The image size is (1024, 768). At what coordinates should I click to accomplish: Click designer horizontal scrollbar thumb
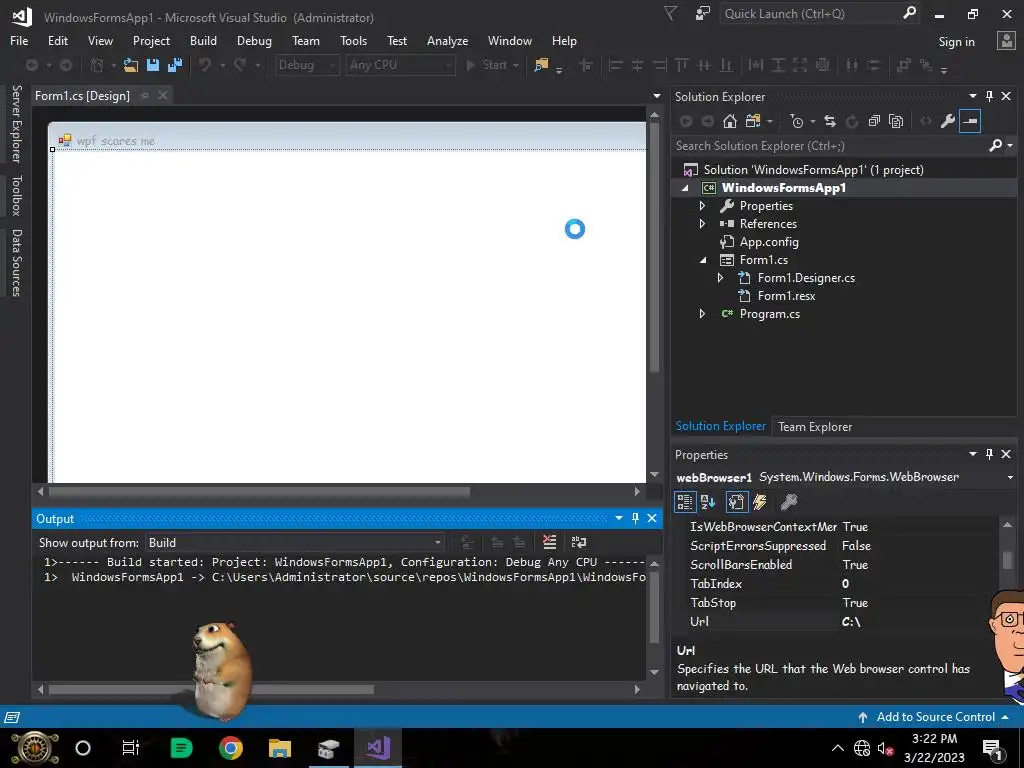259,492
